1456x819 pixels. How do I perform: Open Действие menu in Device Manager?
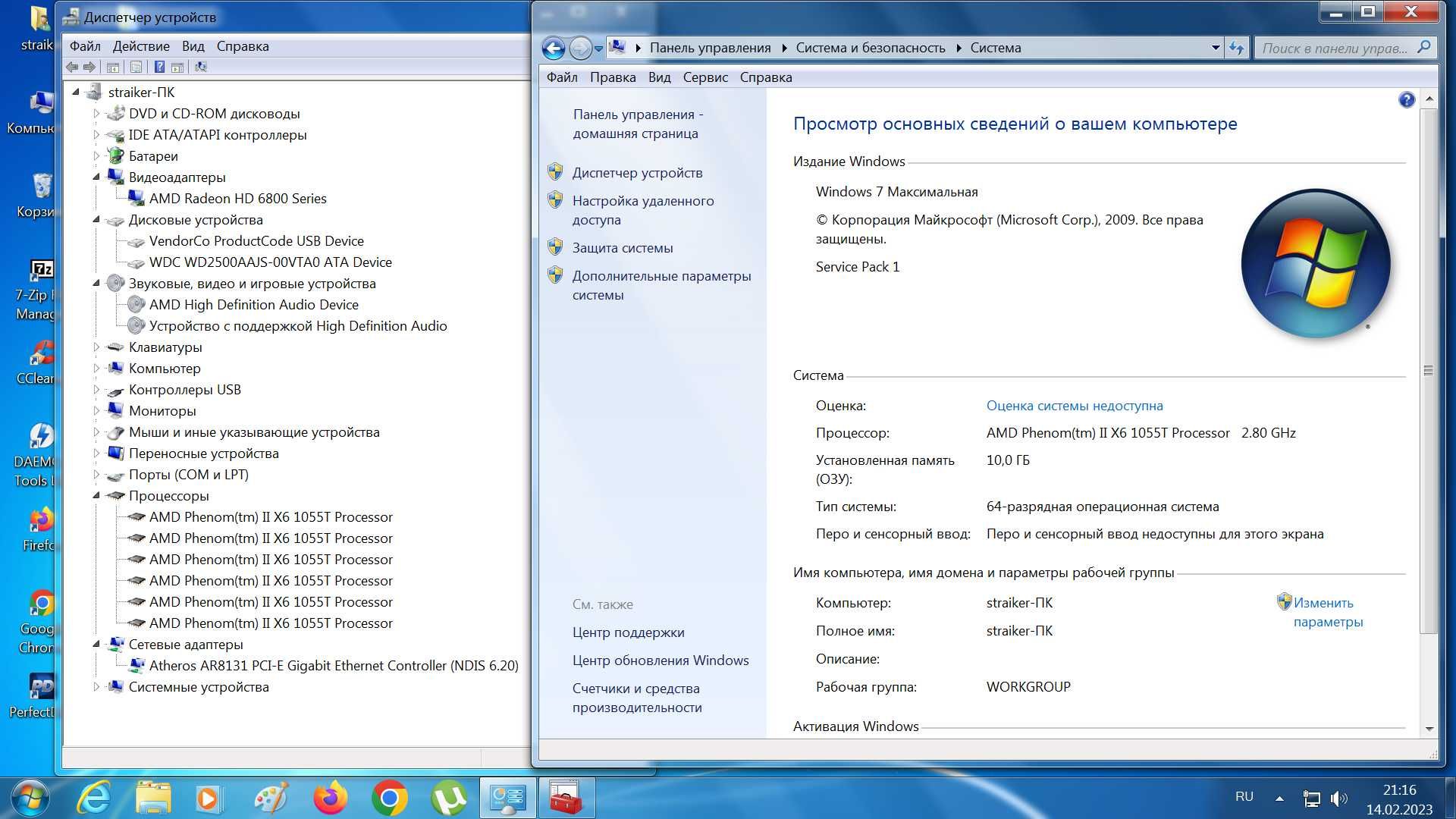pos(141,46)
